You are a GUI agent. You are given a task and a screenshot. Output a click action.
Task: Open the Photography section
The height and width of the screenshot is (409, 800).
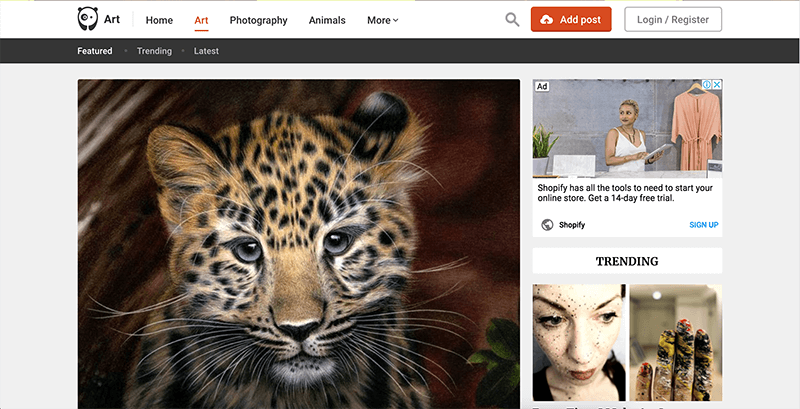tap(258, 20)
